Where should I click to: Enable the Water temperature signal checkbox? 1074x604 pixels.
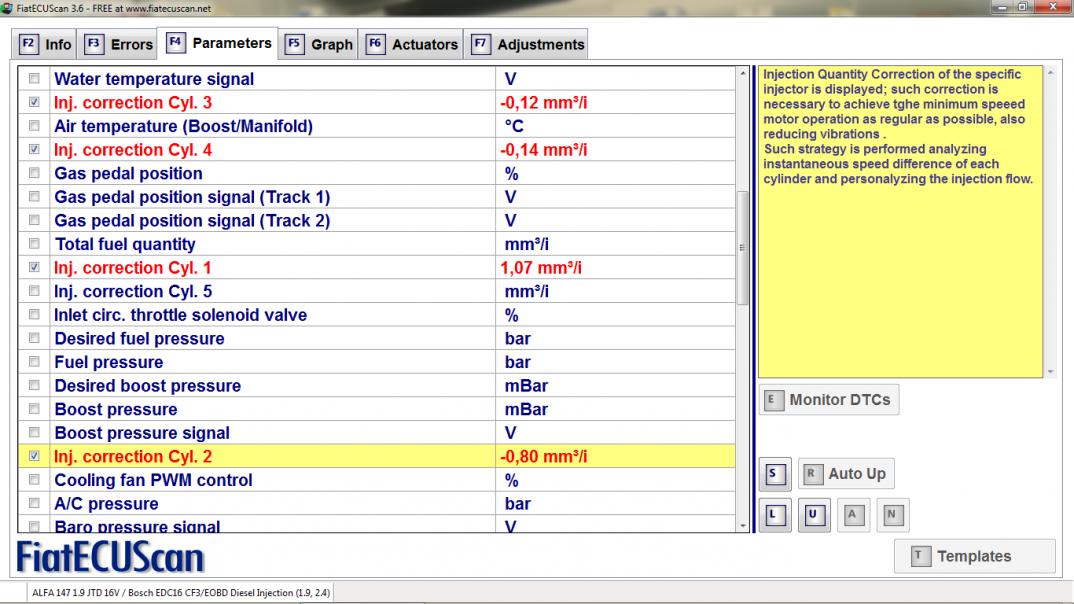(35, 79)
